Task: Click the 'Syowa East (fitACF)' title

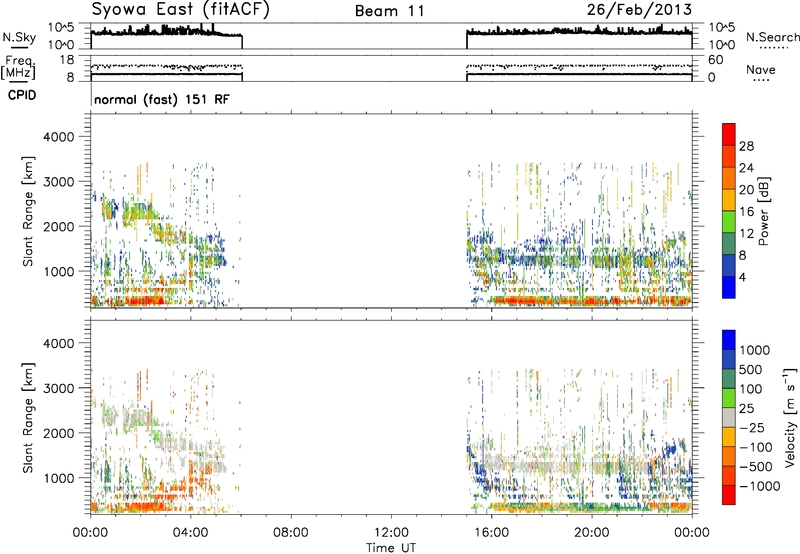Action: (x=180, y=10)
